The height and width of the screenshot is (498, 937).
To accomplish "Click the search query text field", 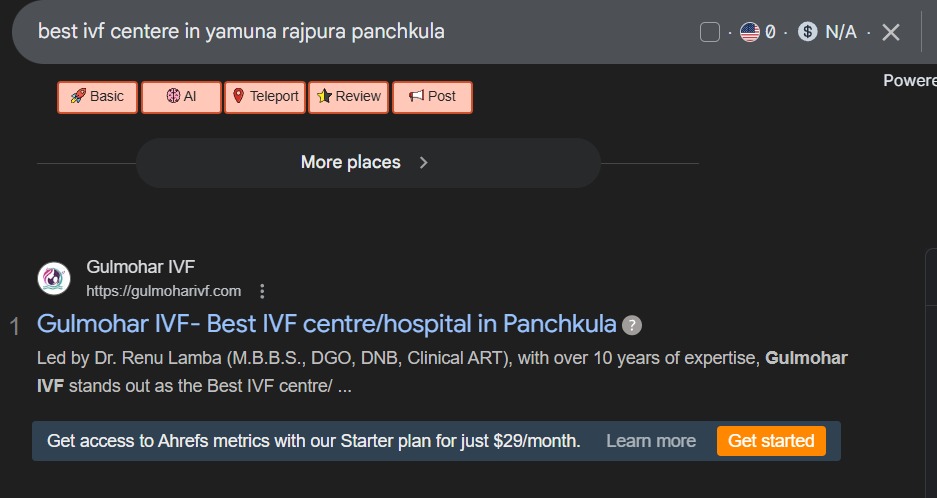I will point(300,32).
